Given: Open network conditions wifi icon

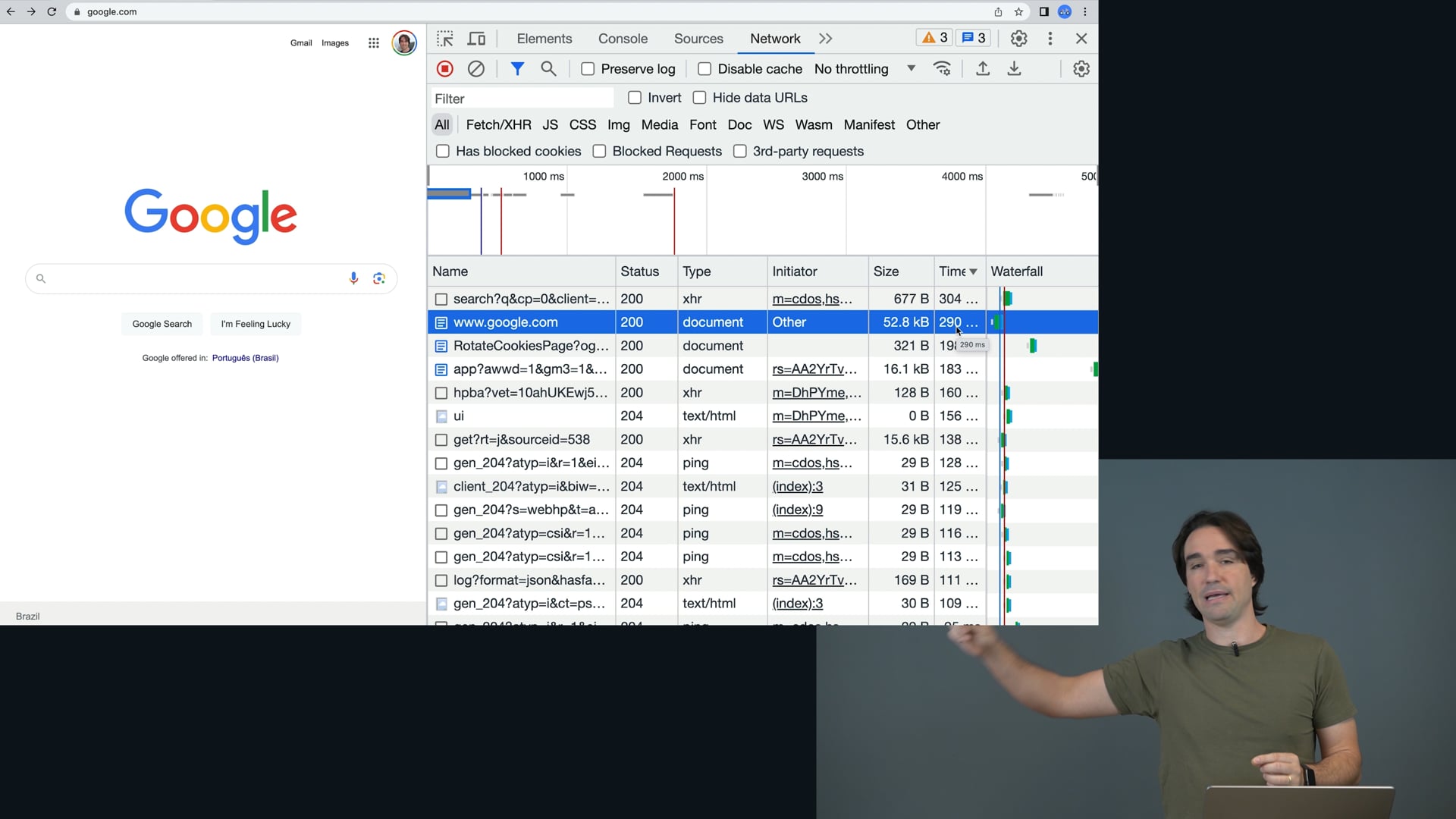Looking at the screenshot, I should [x=942, y=69].
